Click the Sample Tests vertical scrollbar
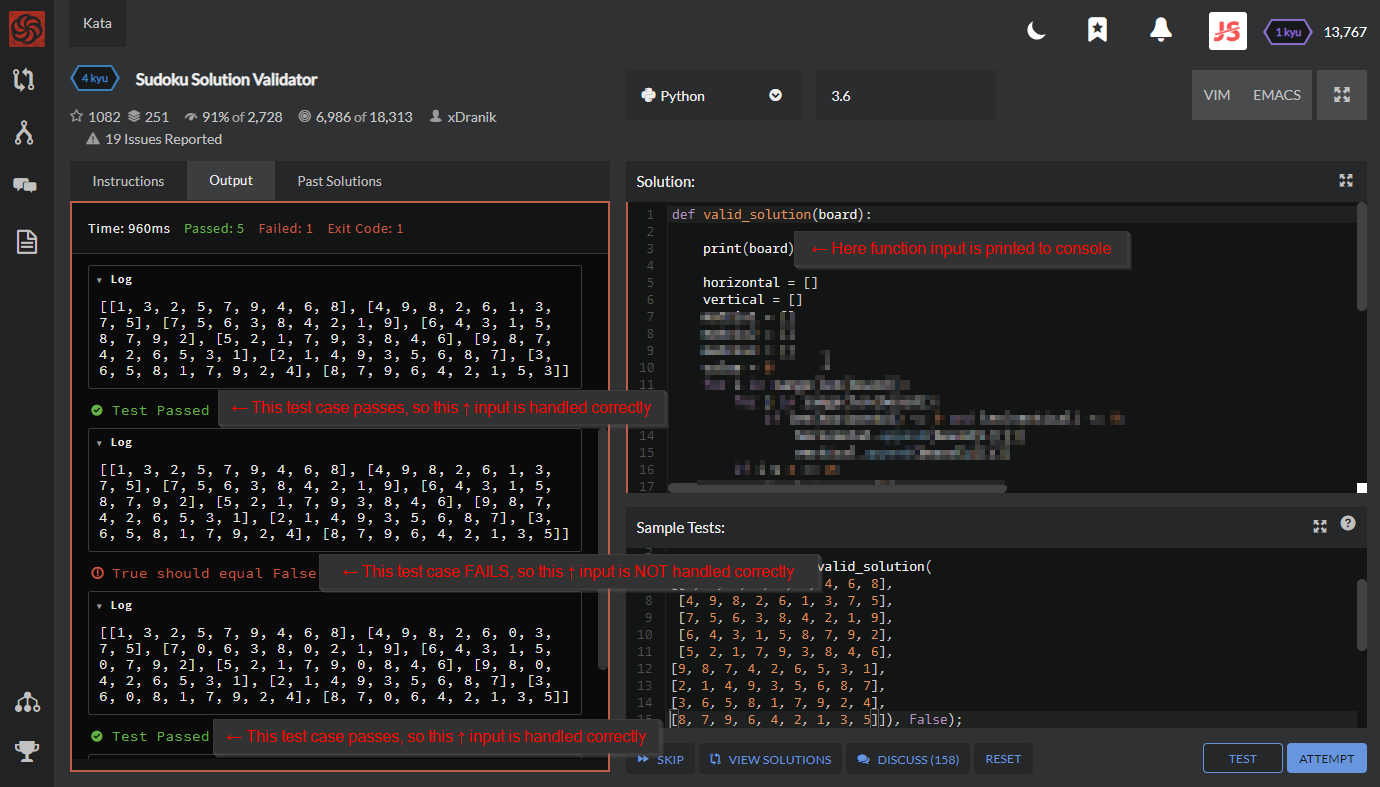The width and height of the screenshot is (1380, 787). tap(1361, 615)
